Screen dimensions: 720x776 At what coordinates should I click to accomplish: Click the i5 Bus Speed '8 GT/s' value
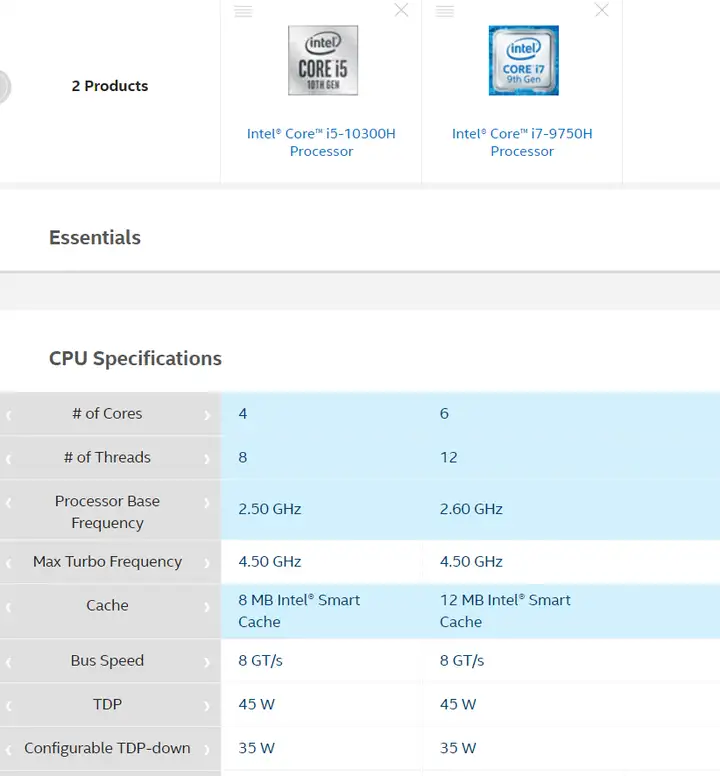260,660
